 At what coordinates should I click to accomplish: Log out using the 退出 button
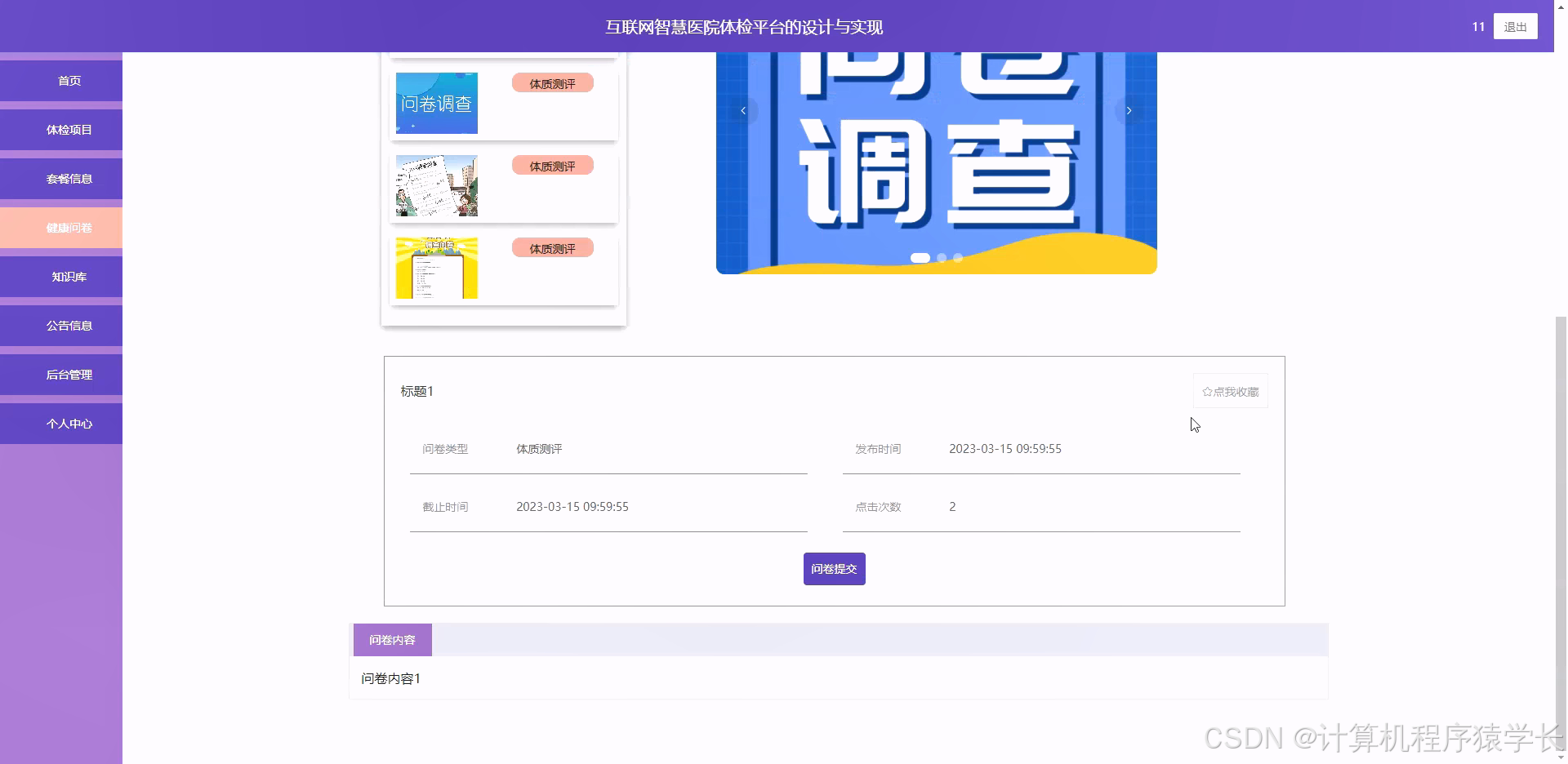coord(1515,25)
